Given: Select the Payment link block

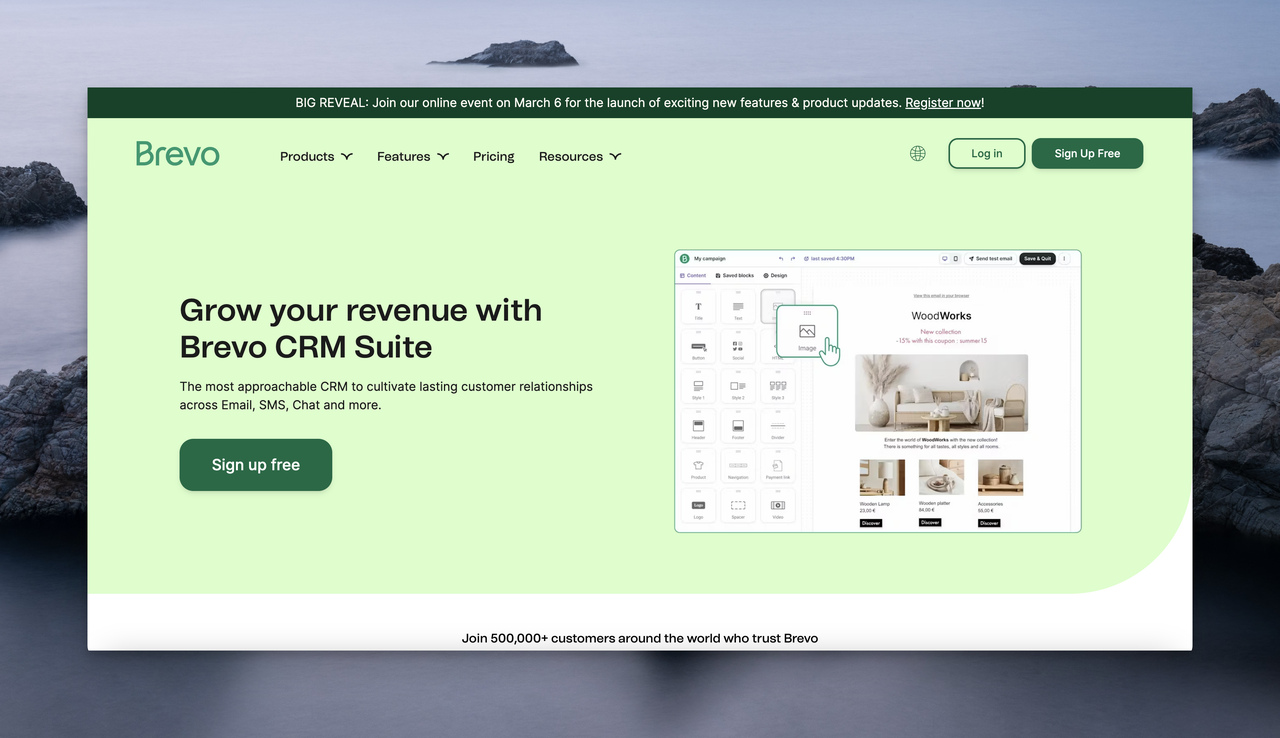Looking at the screenshot, I should [778, 466].
